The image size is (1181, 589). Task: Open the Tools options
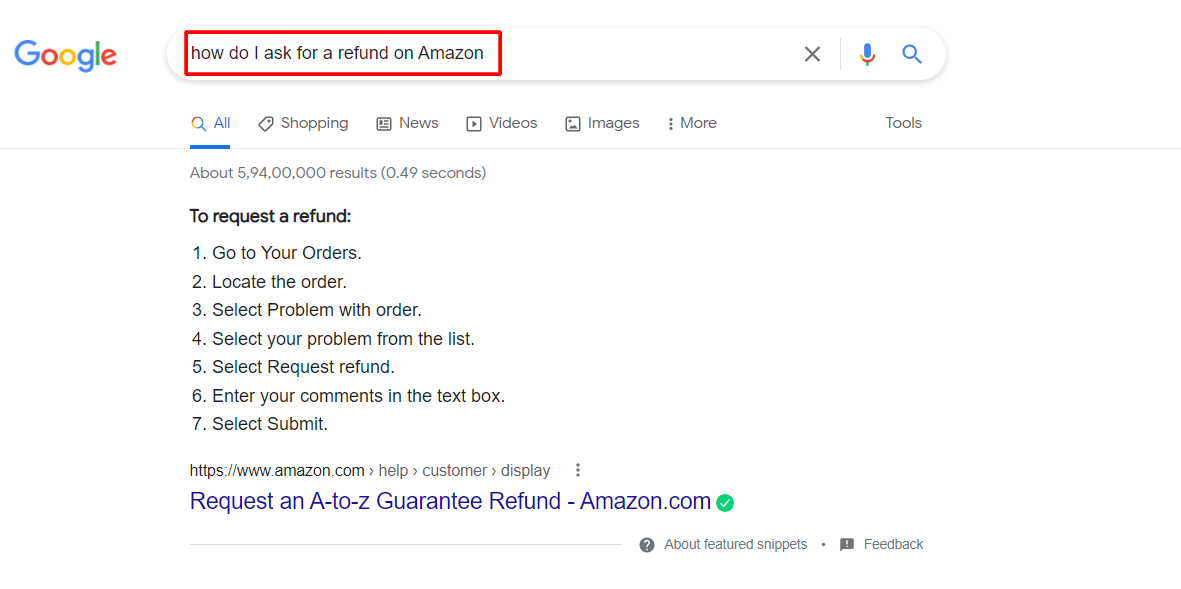pos(903,123)
